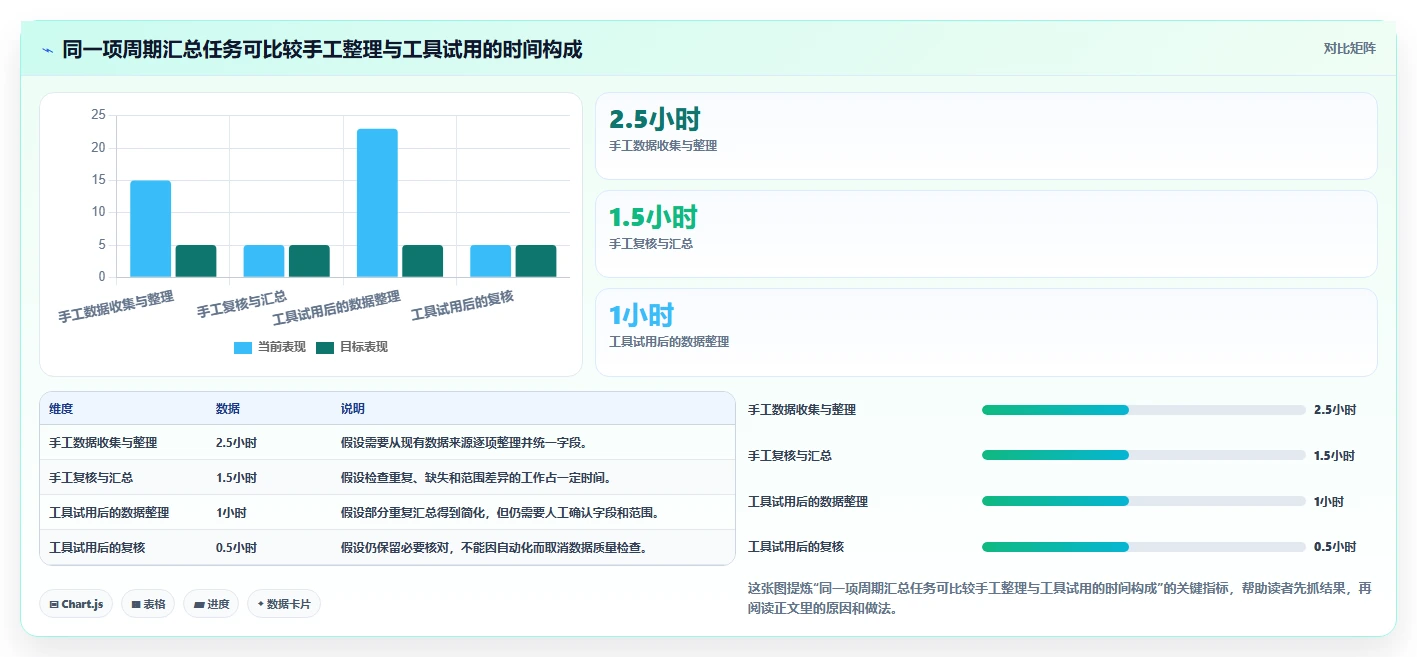Click the main title about 时间构成
The height and width of the screenshot is (657, 1417).
pos(322,48)
